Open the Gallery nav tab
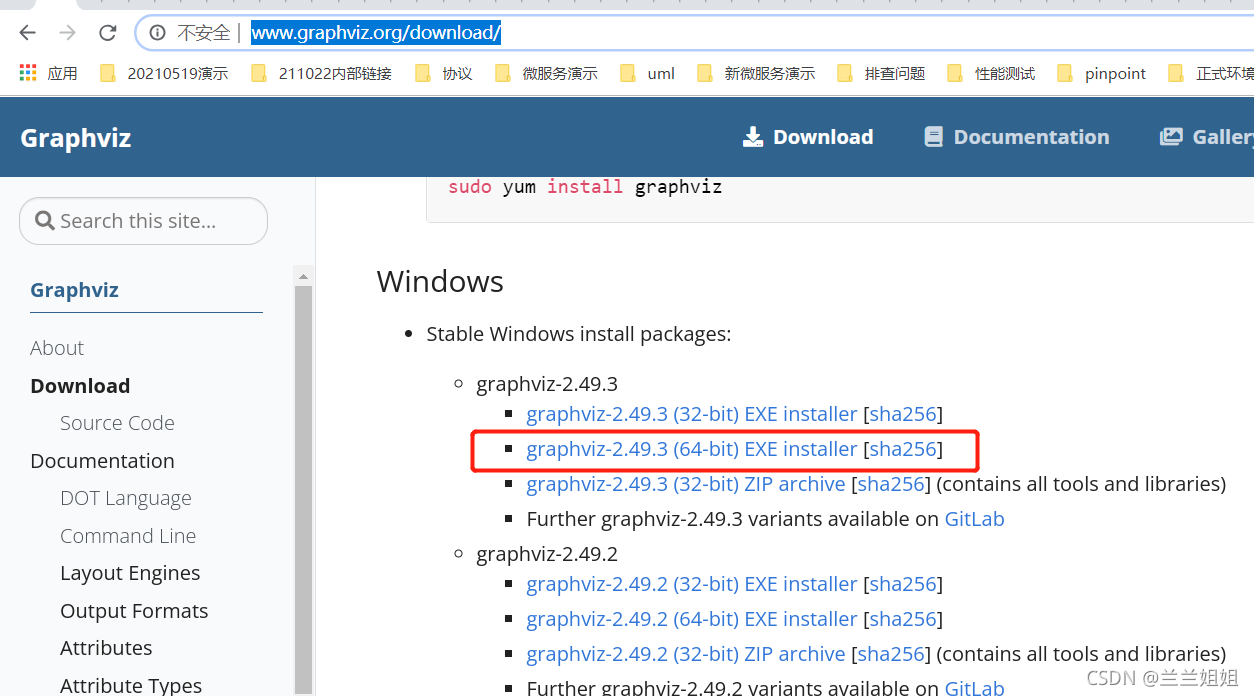 click(x=1206, y=137)
